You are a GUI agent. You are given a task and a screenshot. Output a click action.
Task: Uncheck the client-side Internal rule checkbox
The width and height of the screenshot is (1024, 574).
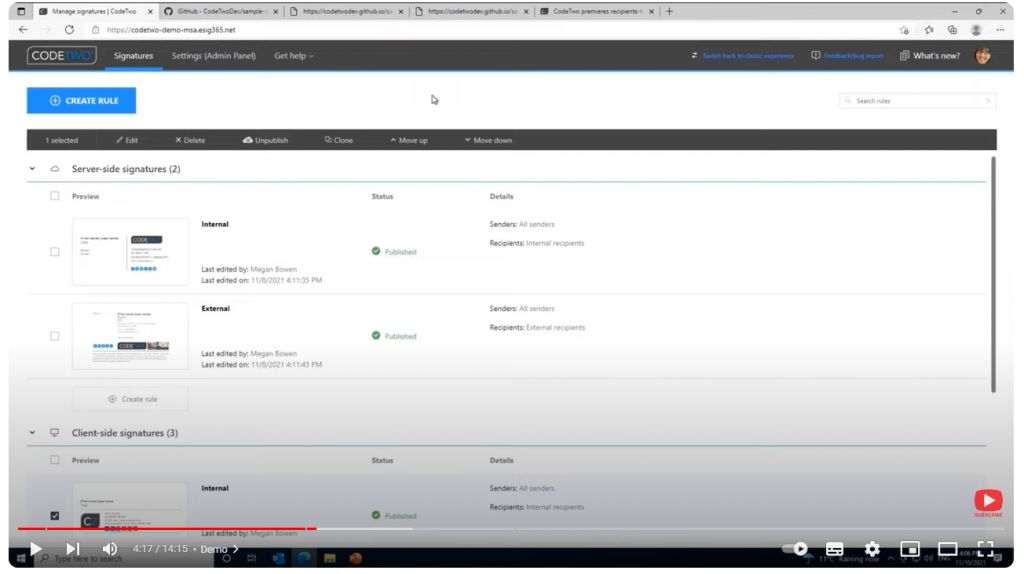tap(55, 516)
